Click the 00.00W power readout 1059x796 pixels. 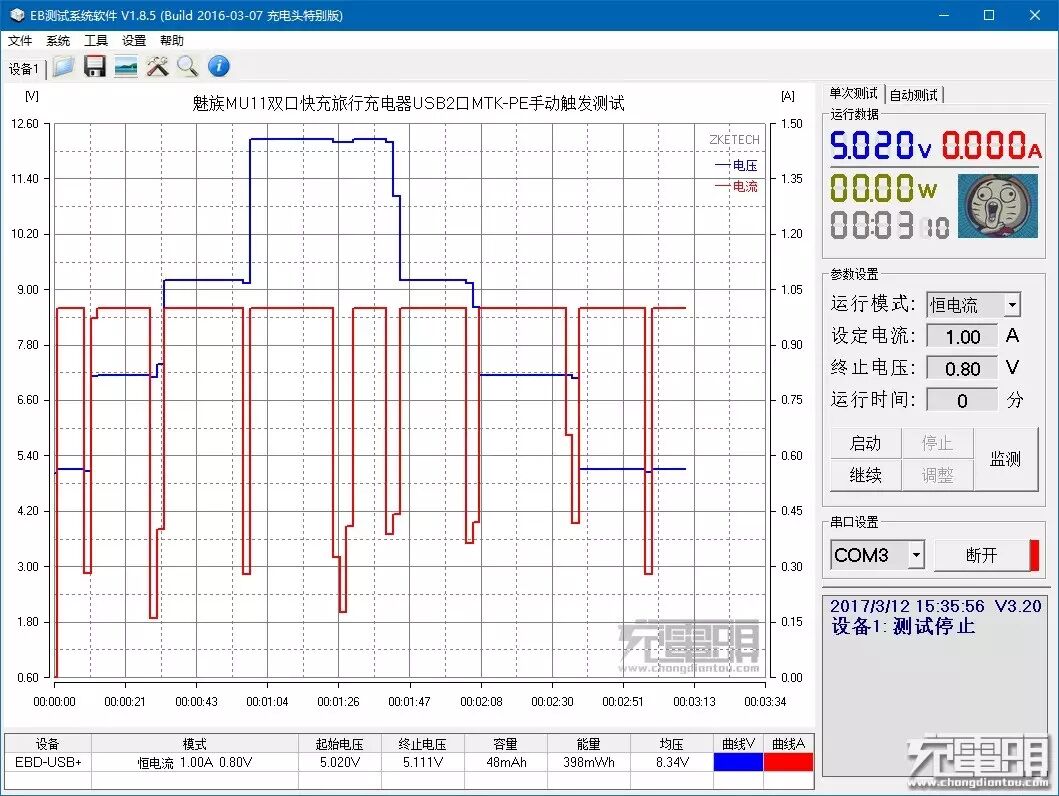(883, 188)
